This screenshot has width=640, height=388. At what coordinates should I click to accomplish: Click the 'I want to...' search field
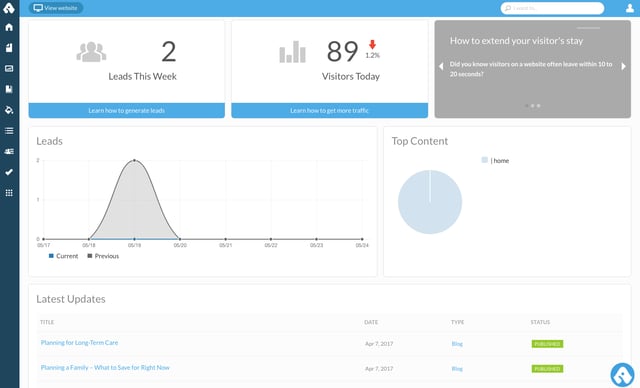[x=552, y=8]
